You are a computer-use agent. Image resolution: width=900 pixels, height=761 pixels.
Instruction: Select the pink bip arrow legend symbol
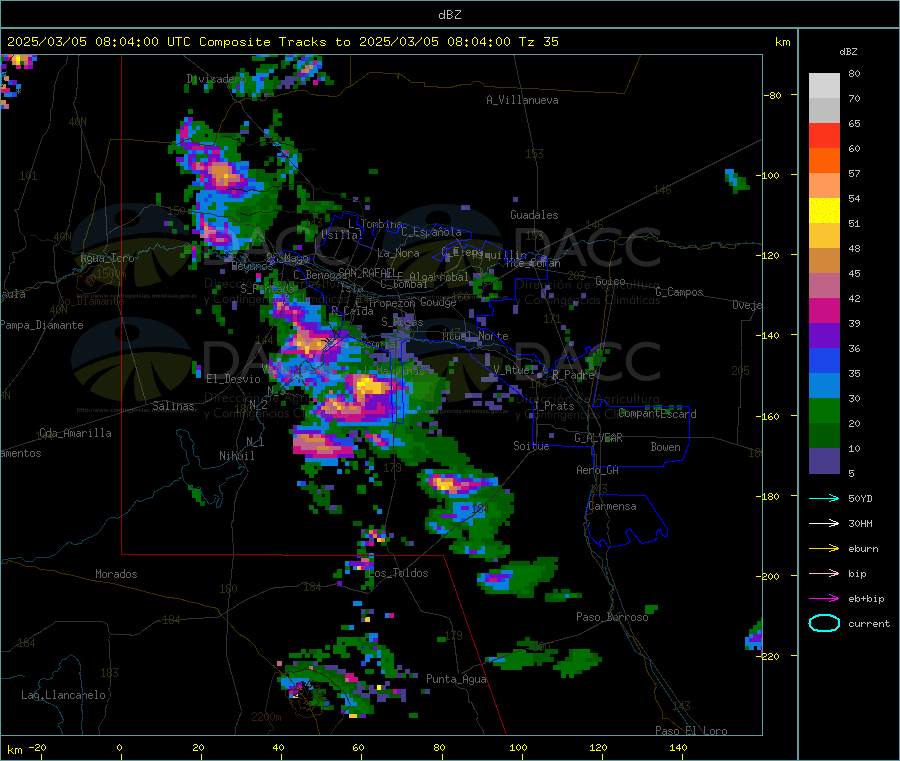pos(824,573)
